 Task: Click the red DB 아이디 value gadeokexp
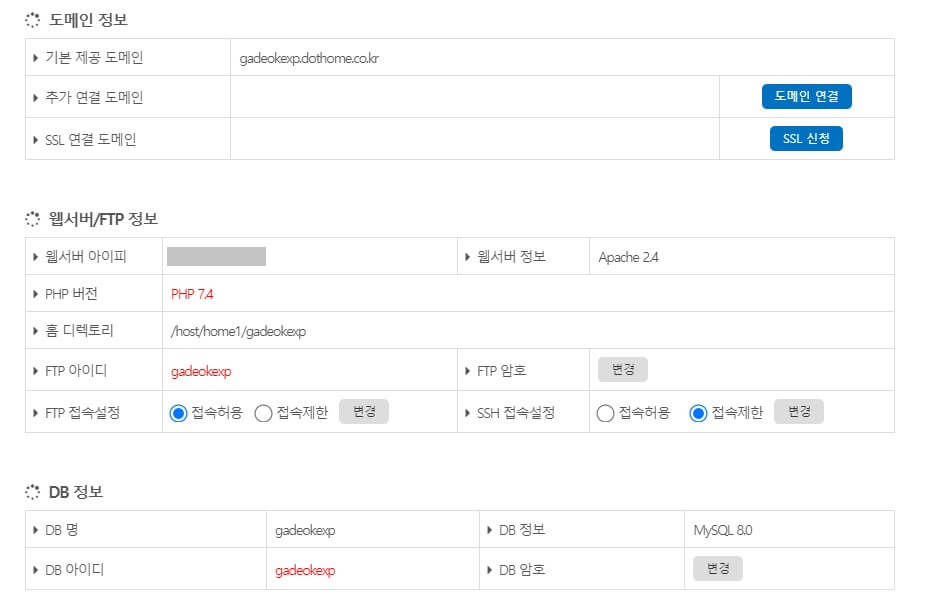click(x=305, y=571)
